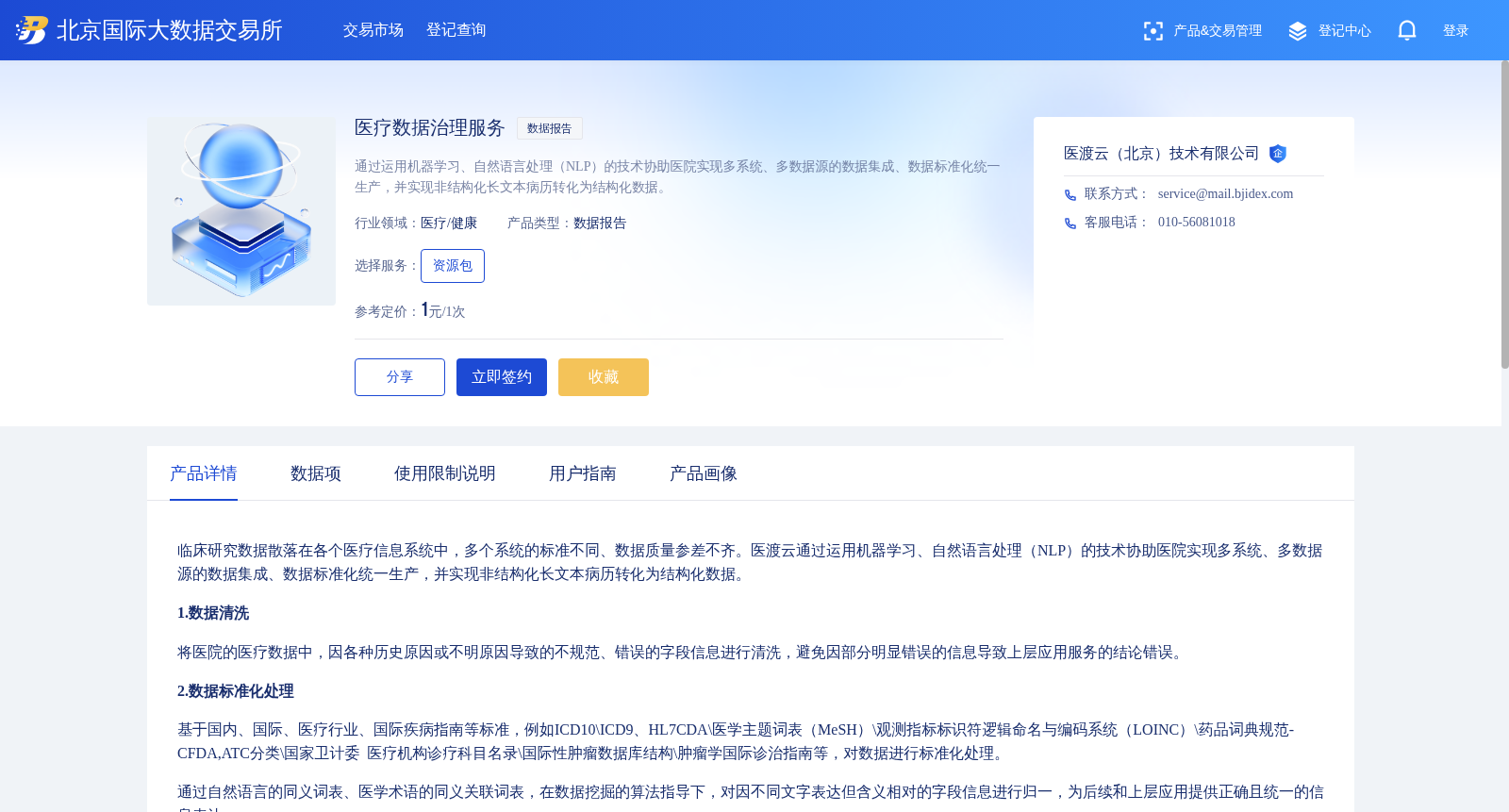Click the 登录 link
Screen dimensions: 1509x812
[x=1456, y=31]
